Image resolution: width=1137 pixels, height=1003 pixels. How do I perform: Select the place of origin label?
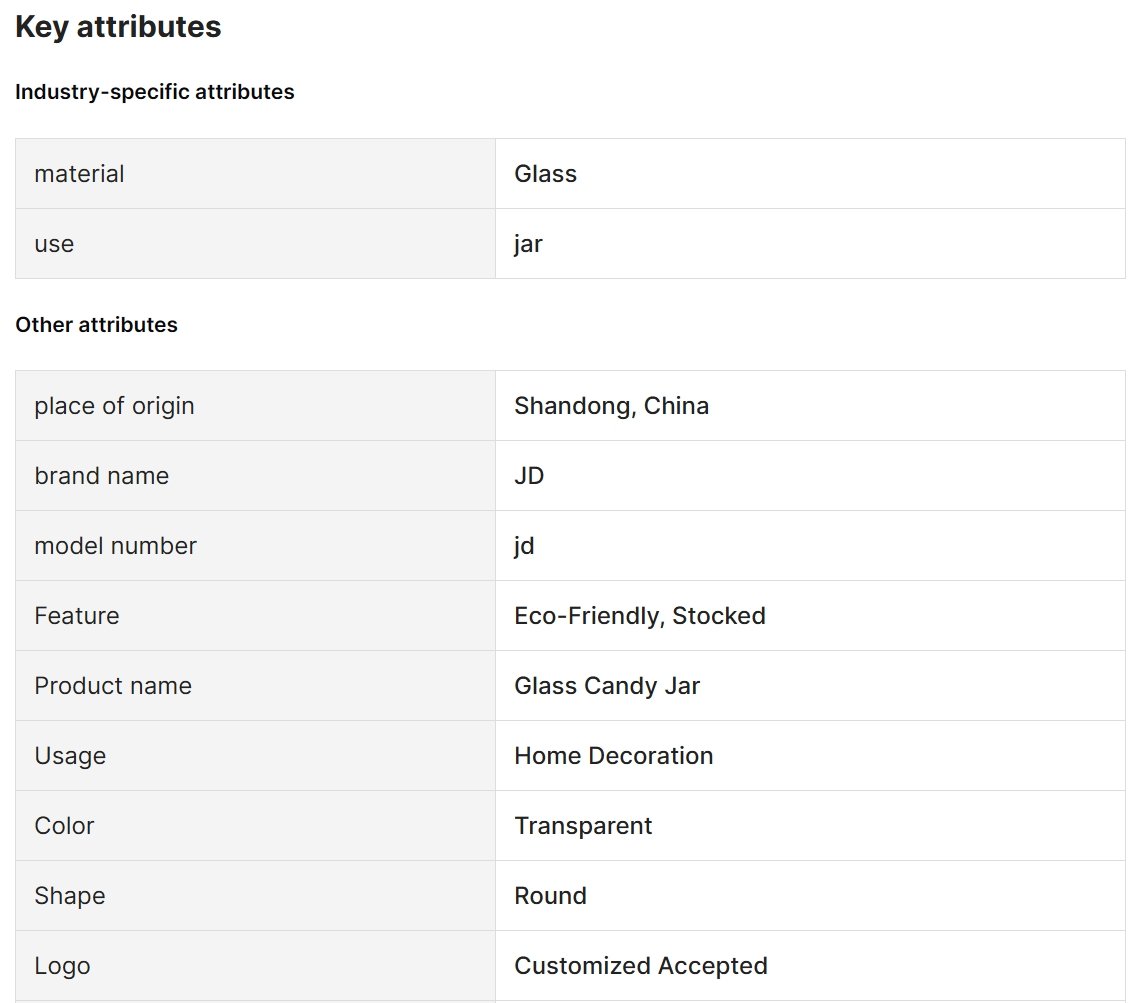click(115, 406)
